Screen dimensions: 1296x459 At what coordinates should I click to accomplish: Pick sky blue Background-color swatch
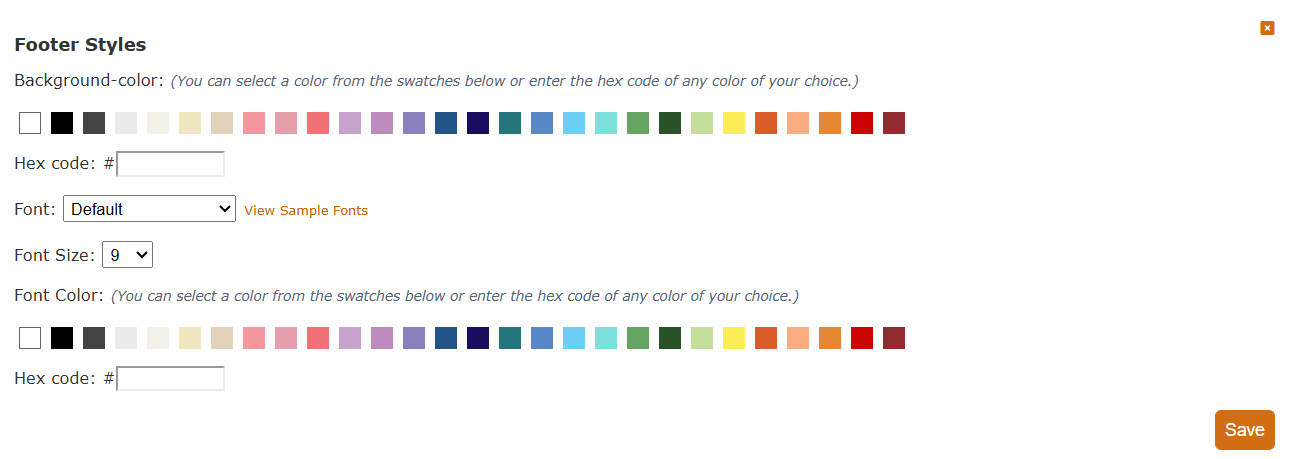[574, 123]
